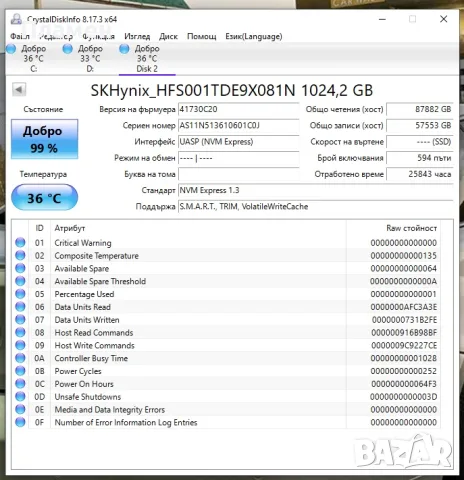
Task: Select the Data Units Read attribute name
Action: point(82,307)
